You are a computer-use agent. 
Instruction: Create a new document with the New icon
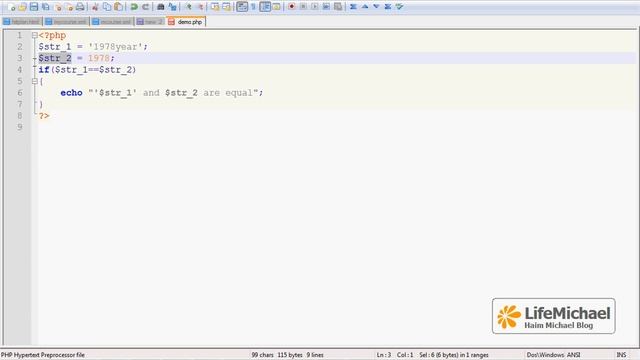(11, 7)
